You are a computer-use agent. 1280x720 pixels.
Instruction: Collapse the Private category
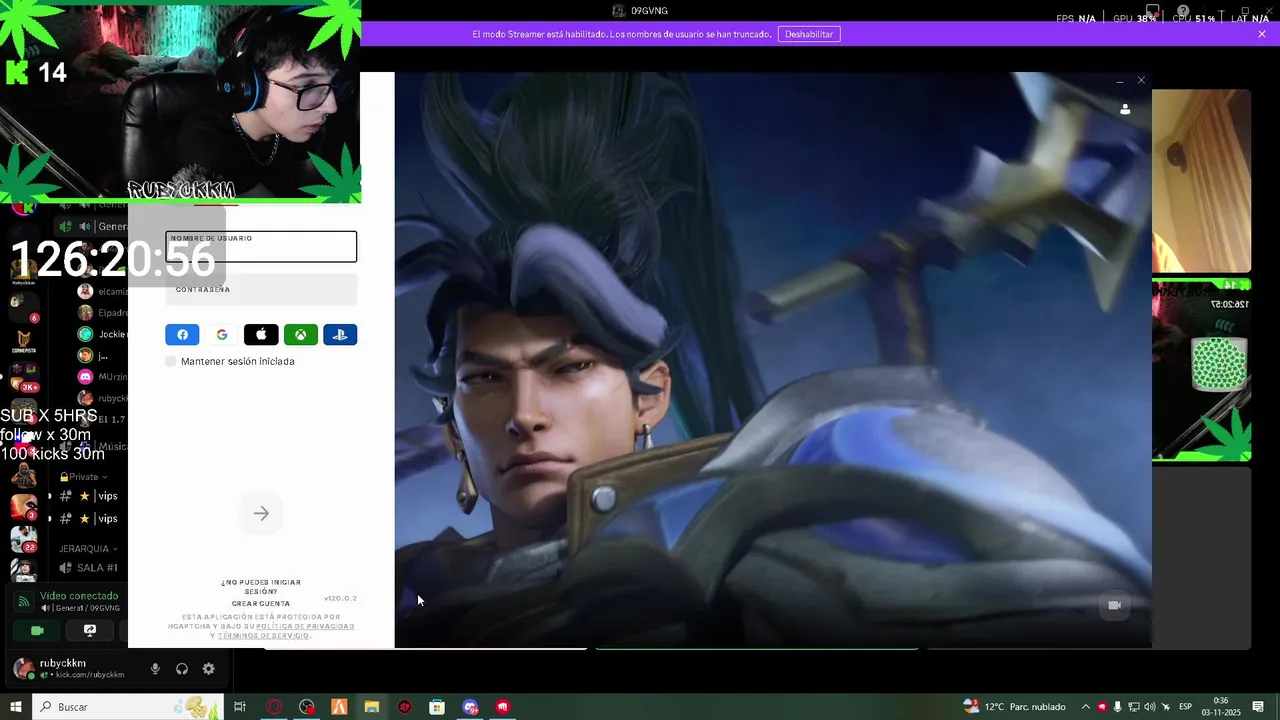[x=83, y=477]
